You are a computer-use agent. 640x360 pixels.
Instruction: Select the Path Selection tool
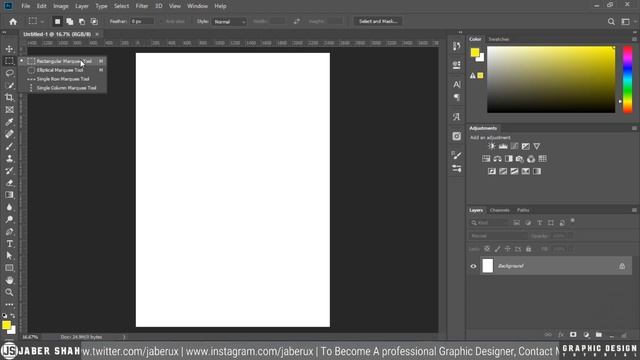9,256
